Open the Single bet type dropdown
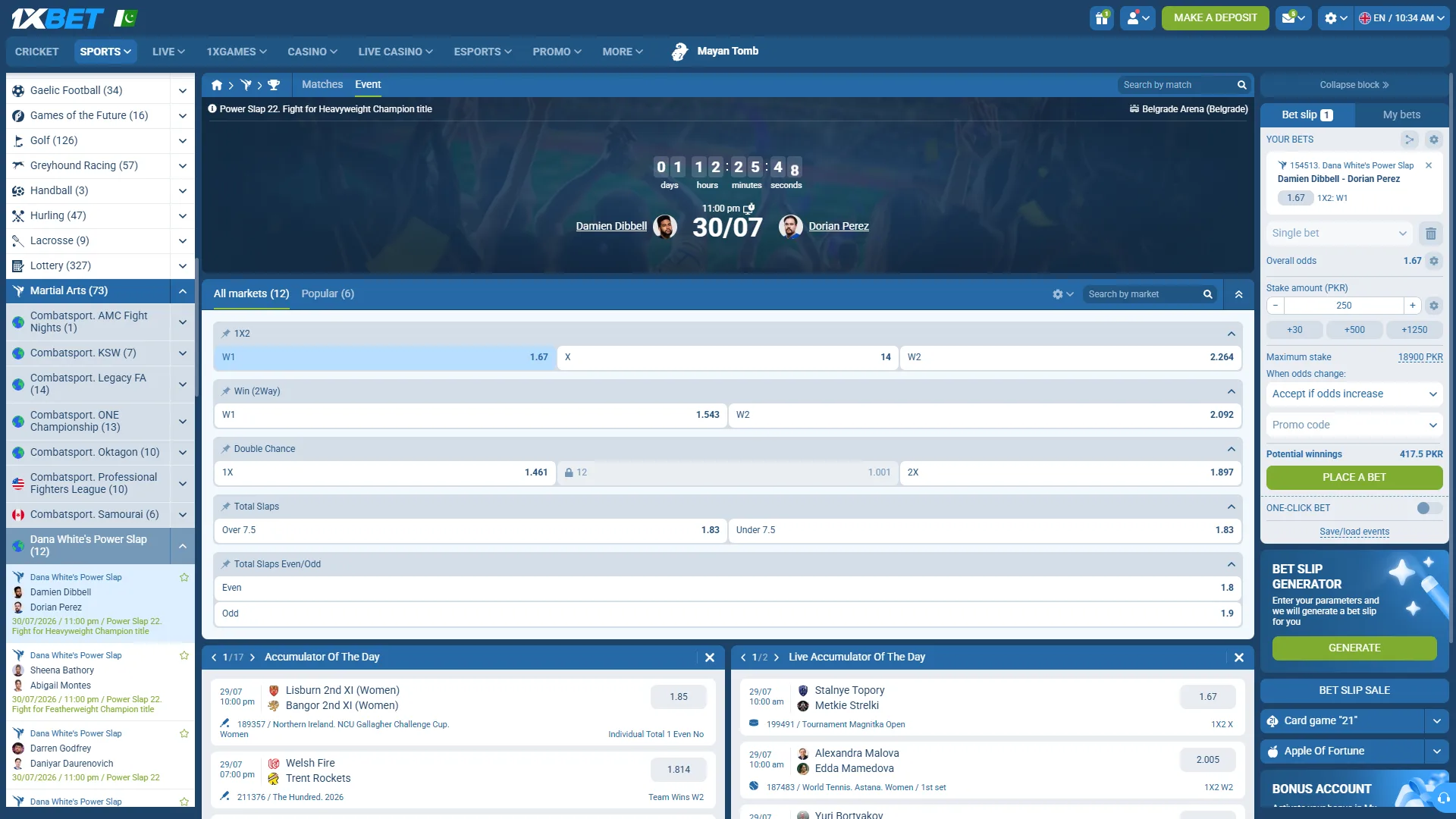This screenshot has height=819, width=1456. (x=1338, y=234)
